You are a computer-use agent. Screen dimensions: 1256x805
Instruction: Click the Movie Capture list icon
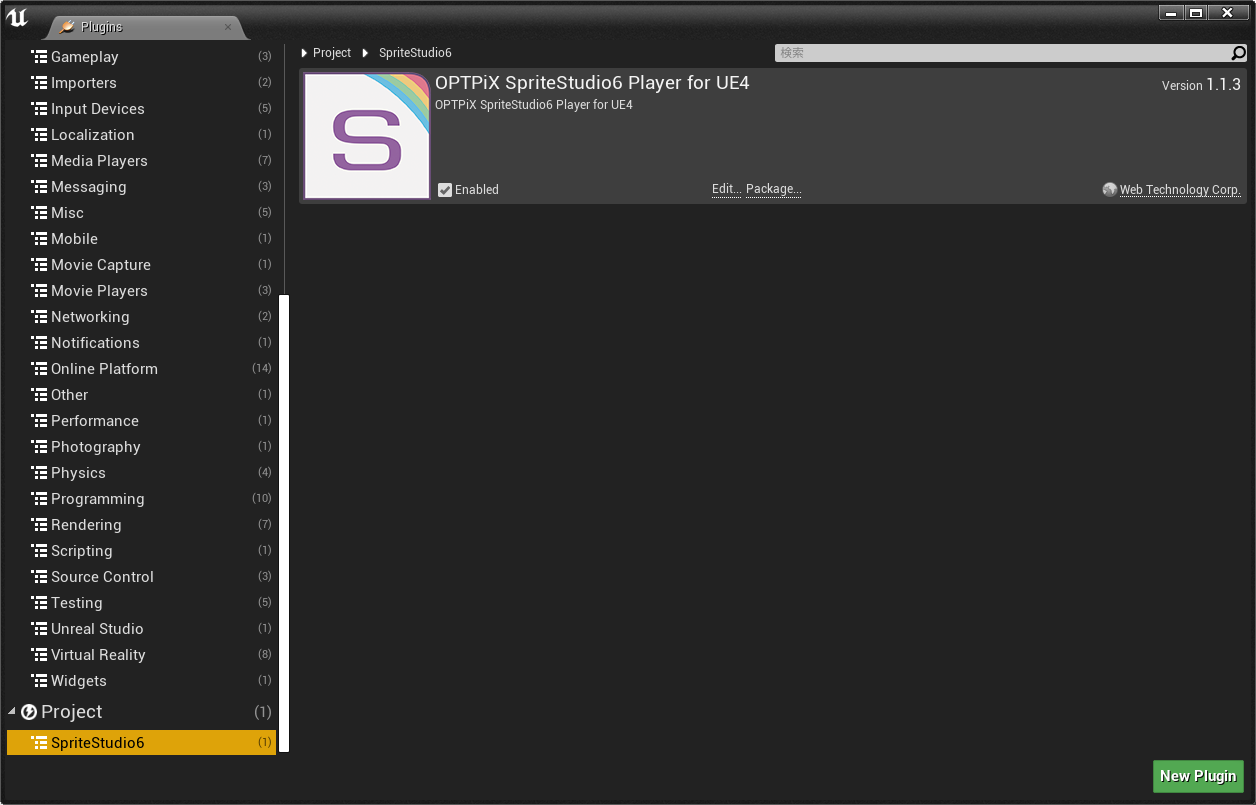point(39,265)
